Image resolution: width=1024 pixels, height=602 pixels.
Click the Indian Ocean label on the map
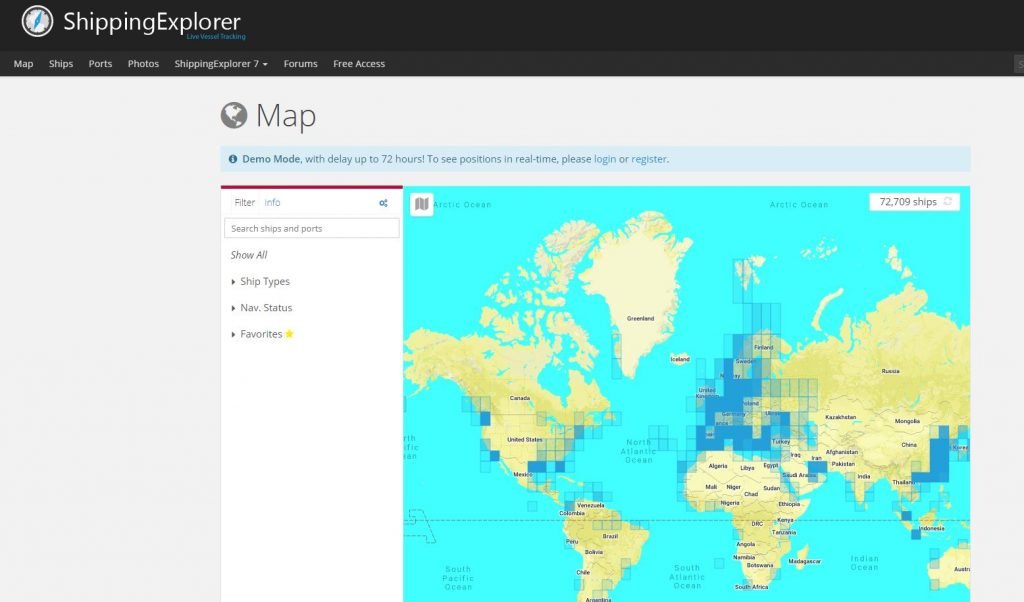click(x=865, y=563)
